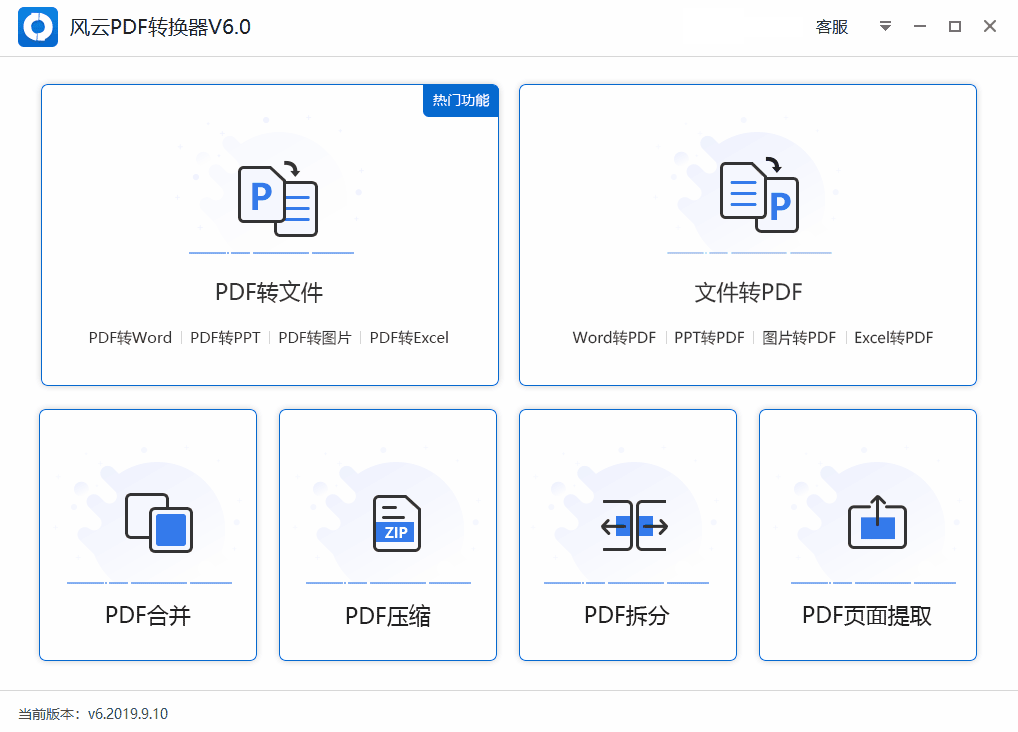Click the PDF转文件 title text
The width and height of the screenshot is (1018, 732).
[x=269, y=292]
